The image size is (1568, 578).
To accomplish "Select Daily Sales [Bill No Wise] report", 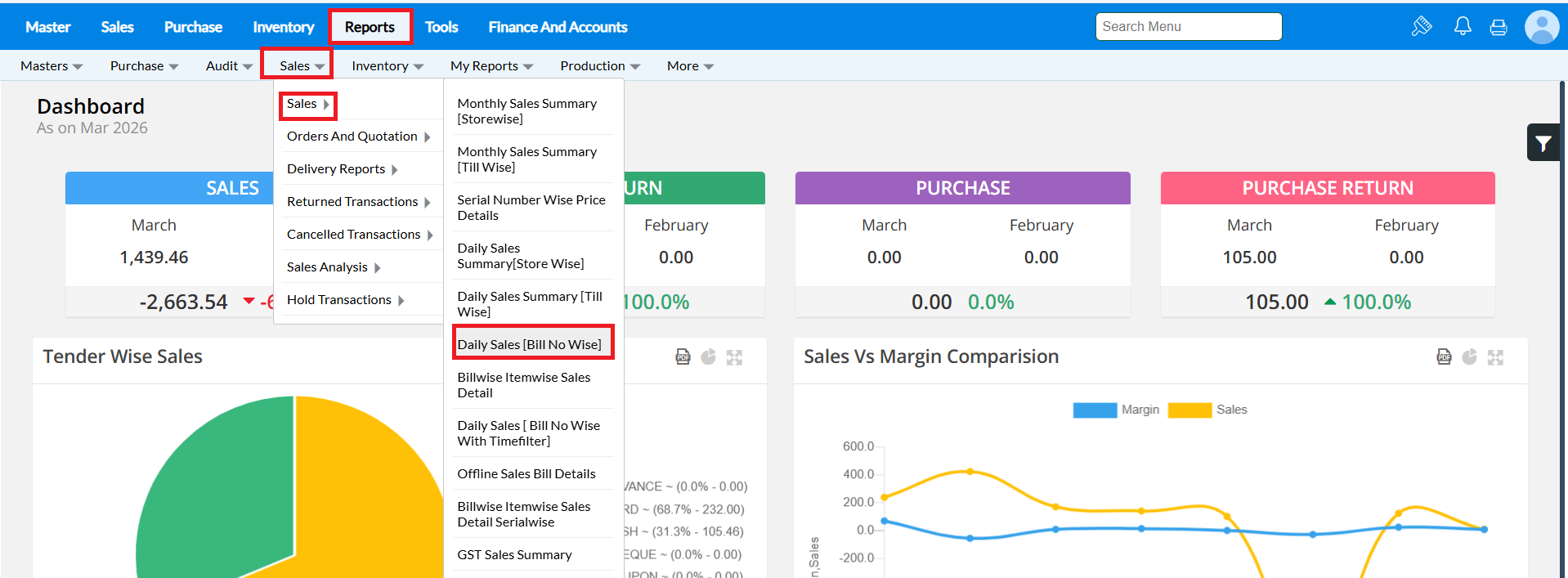I will point(529,345).
